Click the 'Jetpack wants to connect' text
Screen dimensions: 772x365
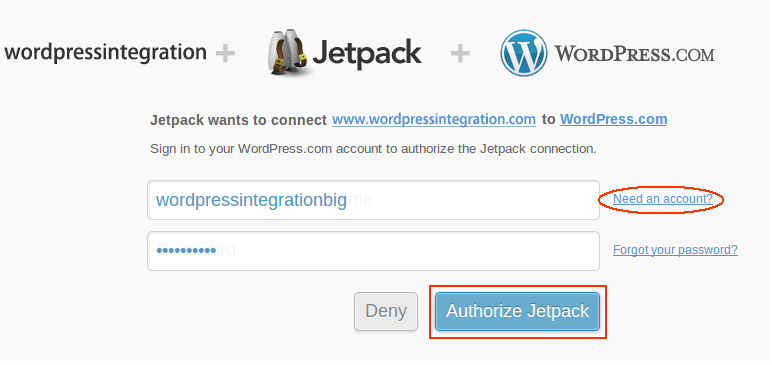pyautogui.click(x=238, y=120)
